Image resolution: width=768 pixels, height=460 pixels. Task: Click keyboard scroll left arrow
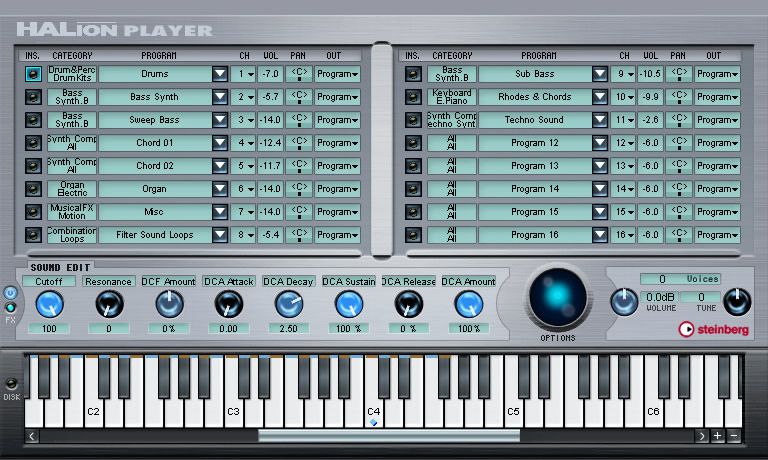coord(32,436)
